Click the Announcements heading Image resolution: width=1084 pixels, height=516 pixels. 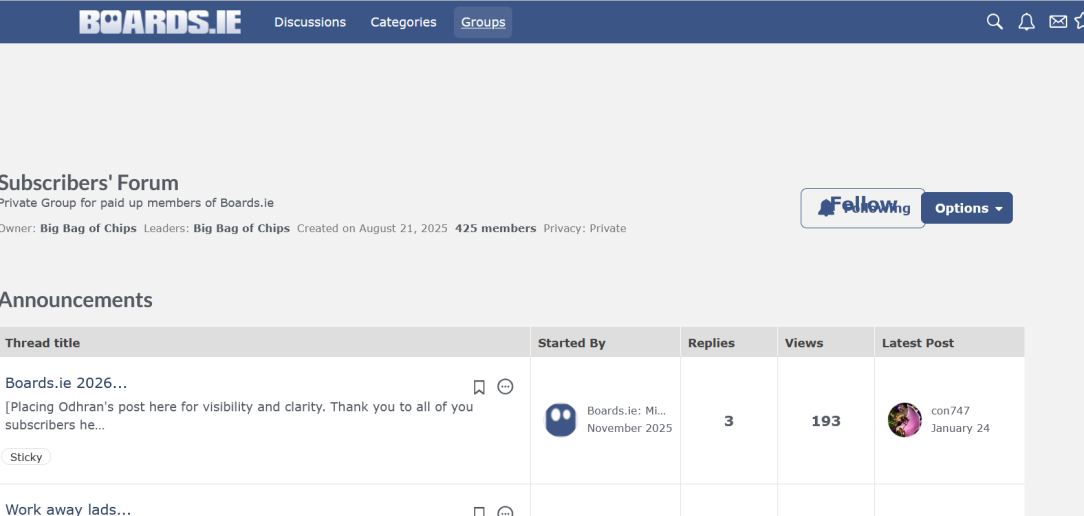pyautogui.click(x=75, y=300)
